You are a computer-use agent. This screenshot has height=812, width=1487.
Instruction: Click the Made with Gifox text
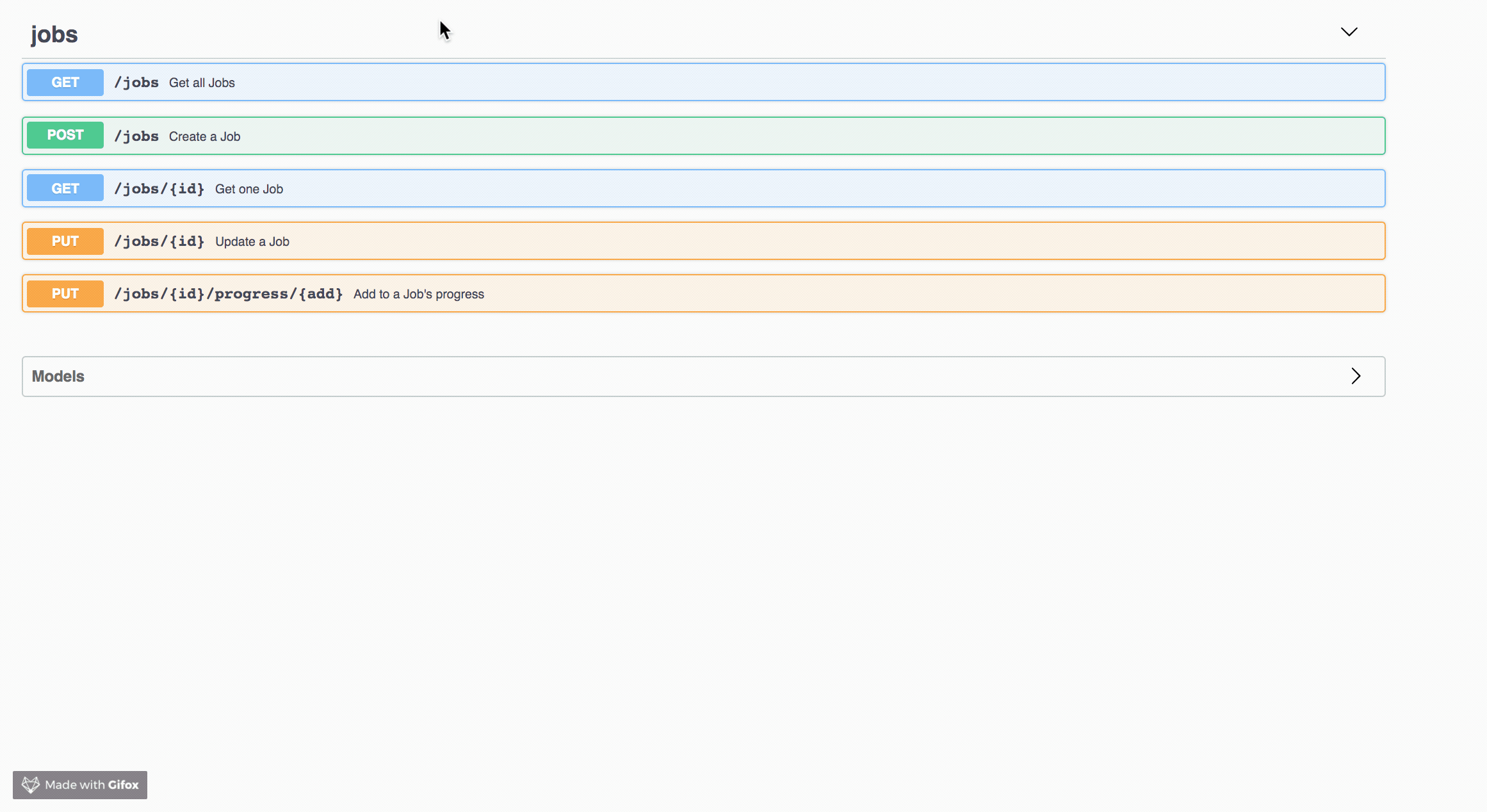click(x=92, y=785)
